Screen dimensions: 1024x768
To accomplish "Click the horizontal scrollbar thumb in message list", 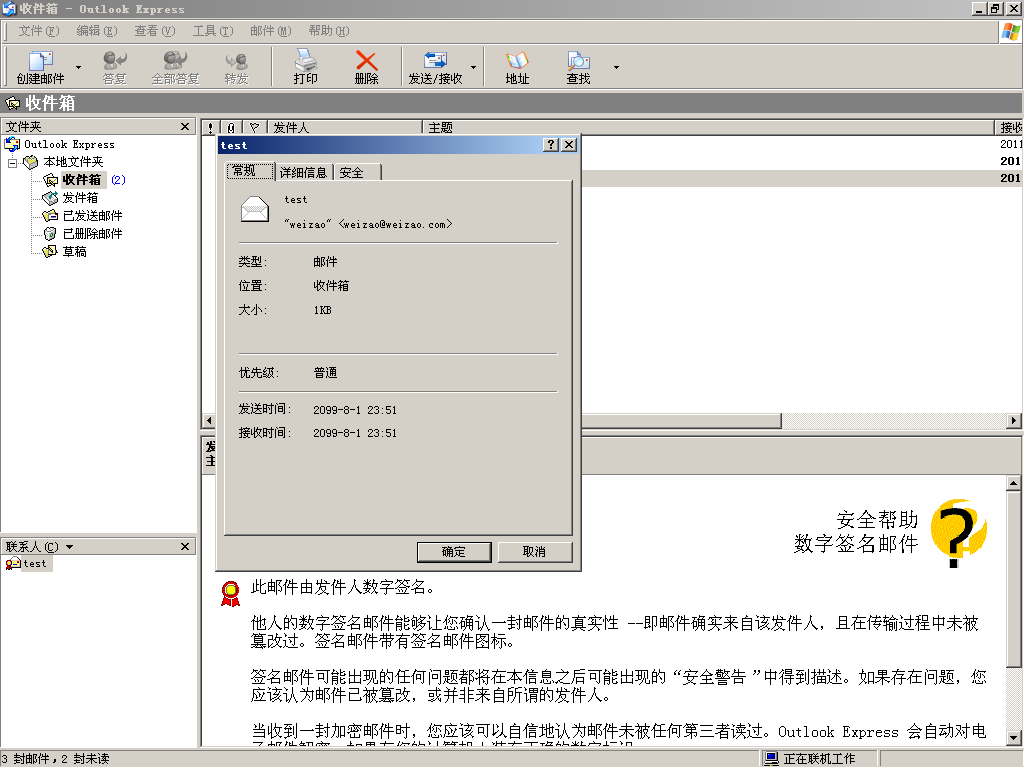I will coord(681,421).
